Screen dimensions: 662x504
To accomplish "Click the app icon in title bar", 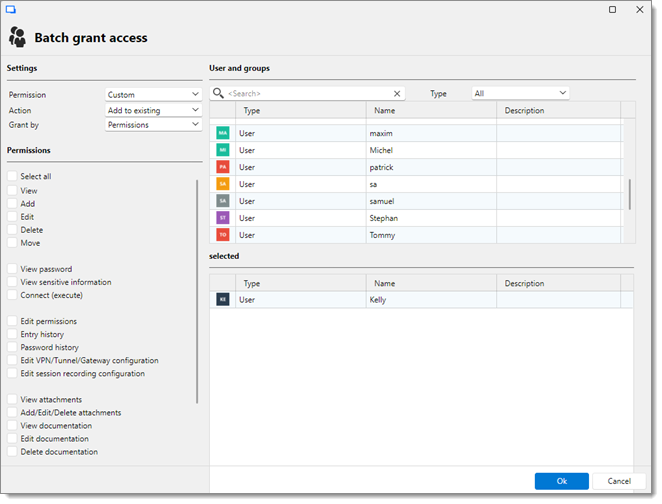I will click(x=11, y=9).
